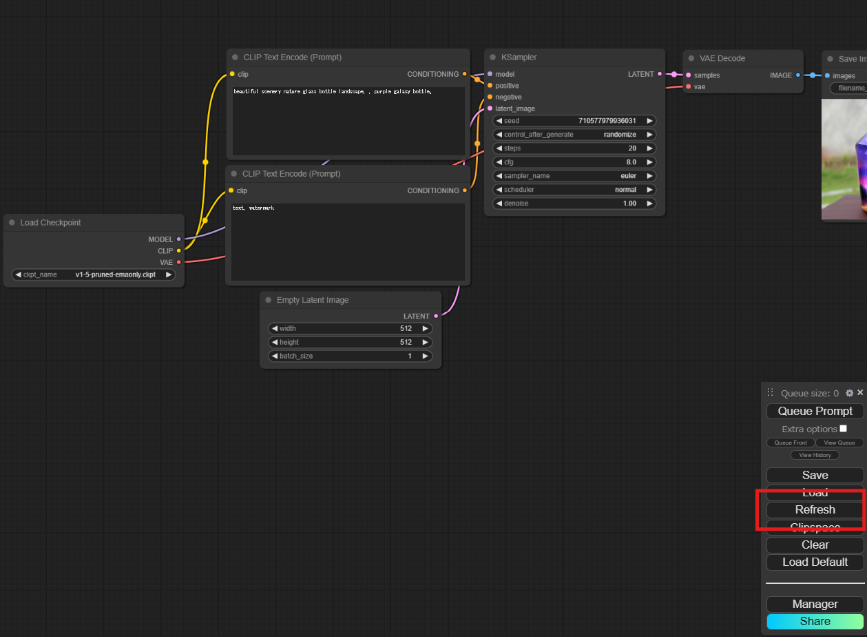Open View History
Viewport: 867px width, 637px height.
815,455
